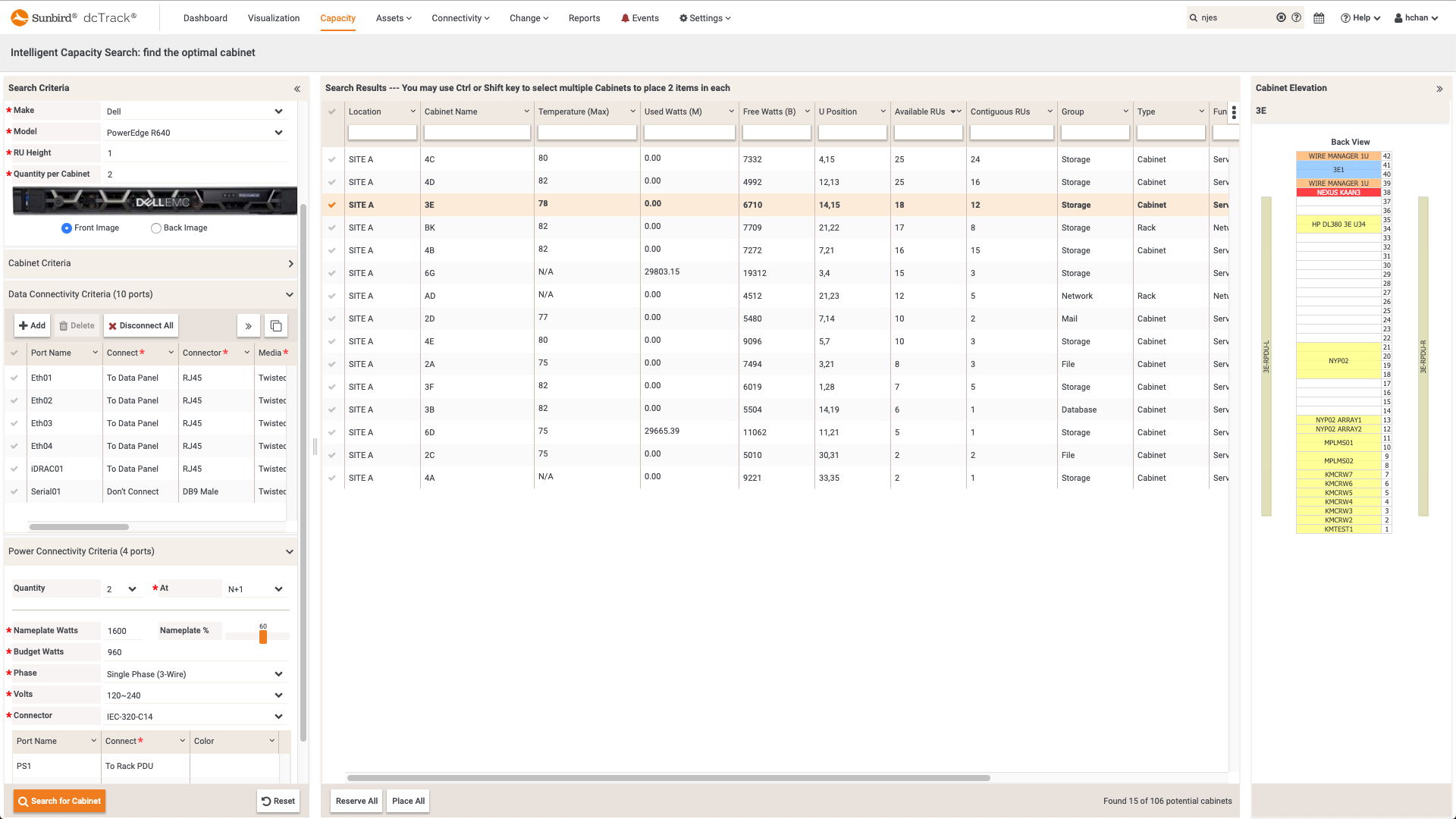Viewport: 1456px width, 819px height.
Task: Select the copy ports icon in Data Connectivity toolbar
Action: pos(275,325)
